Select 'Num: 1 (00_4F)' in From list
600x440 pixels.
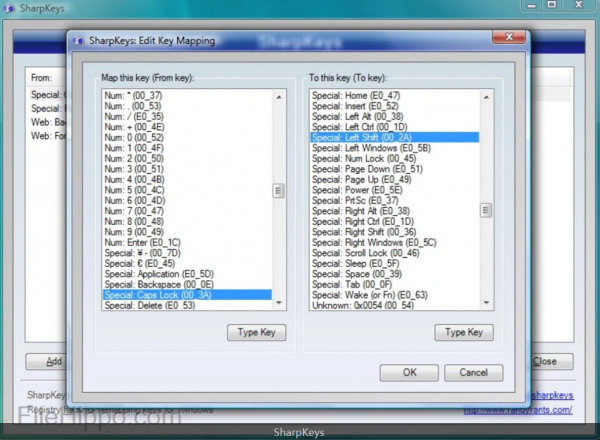coord(188,148)
